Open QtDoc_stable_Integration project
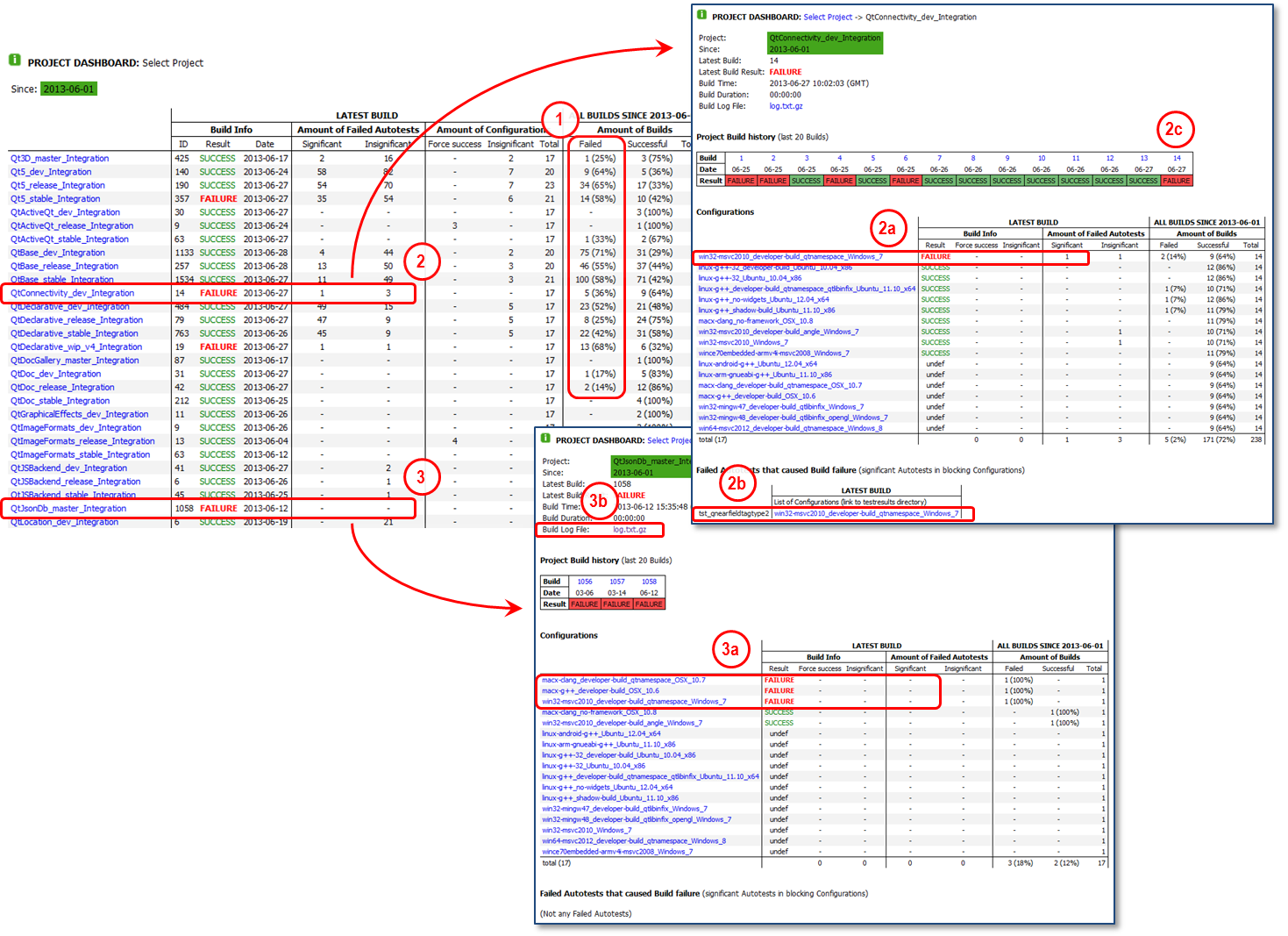1288x936 pixels. click(60, 401)
